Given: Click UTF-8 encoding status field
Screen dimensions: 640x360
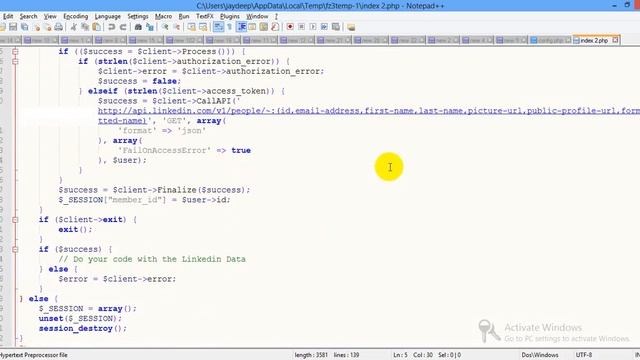Looking at the screenshot, I should tap(584, 355).
